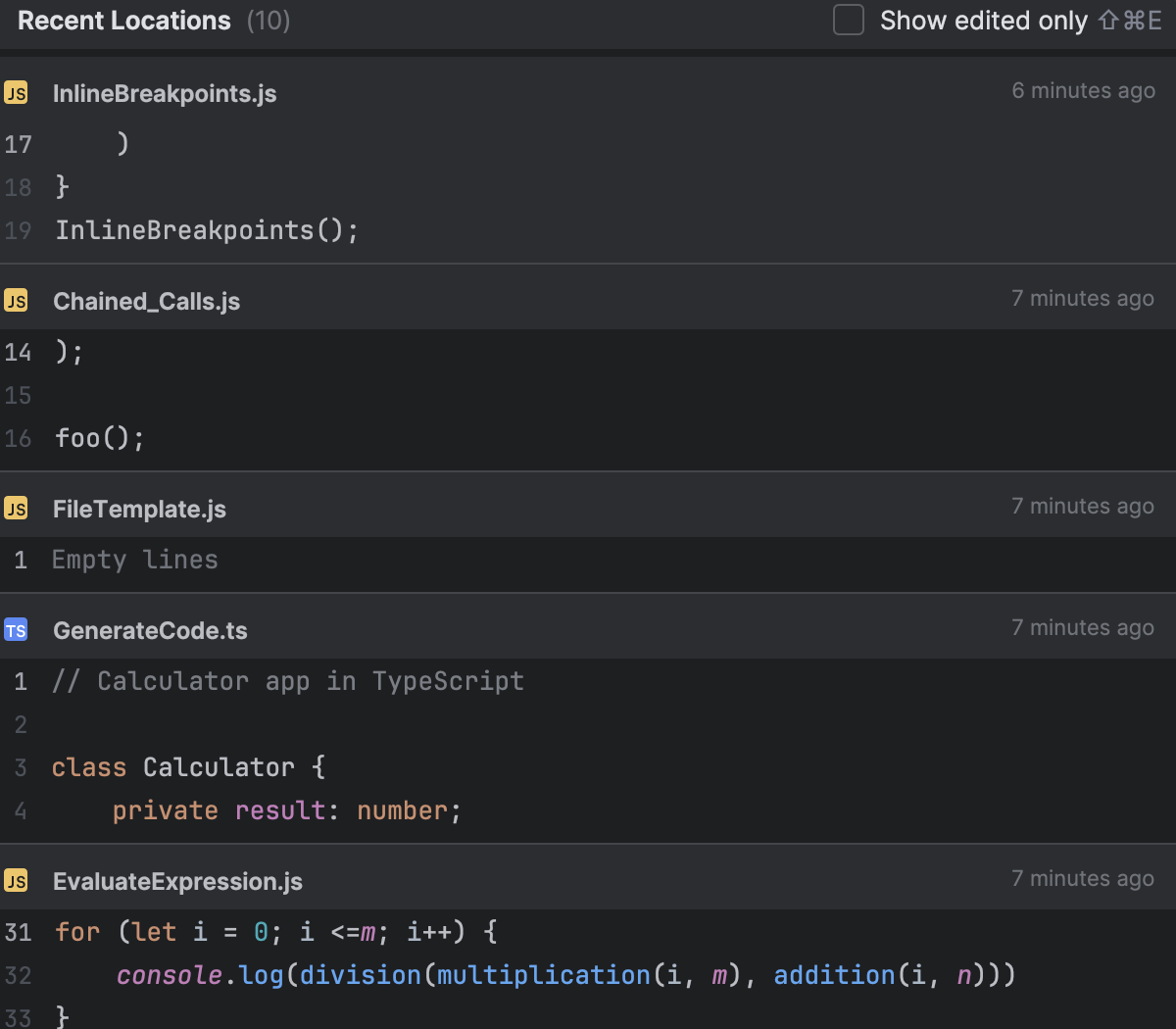The image size is (1176, 1029).
Task: Click the JS icon beside EvaluateExpression.js
Action: point(17,881)
